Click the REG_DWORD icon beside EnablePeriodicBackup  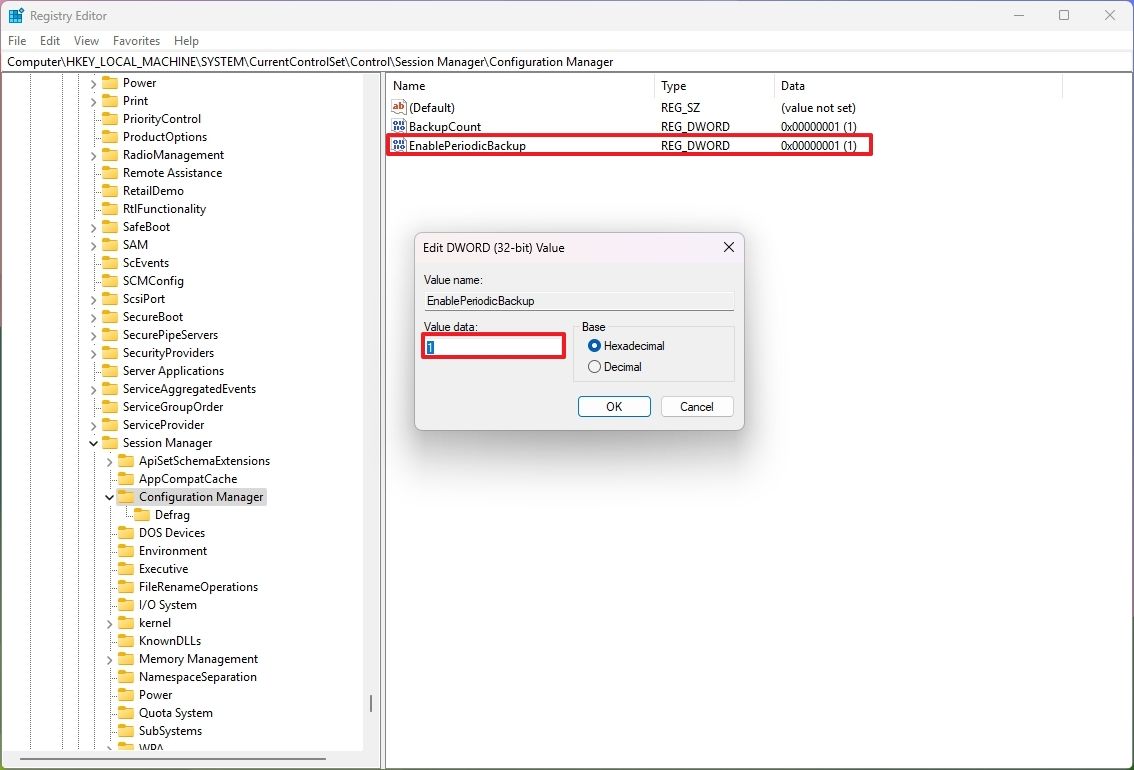point(399,145)
